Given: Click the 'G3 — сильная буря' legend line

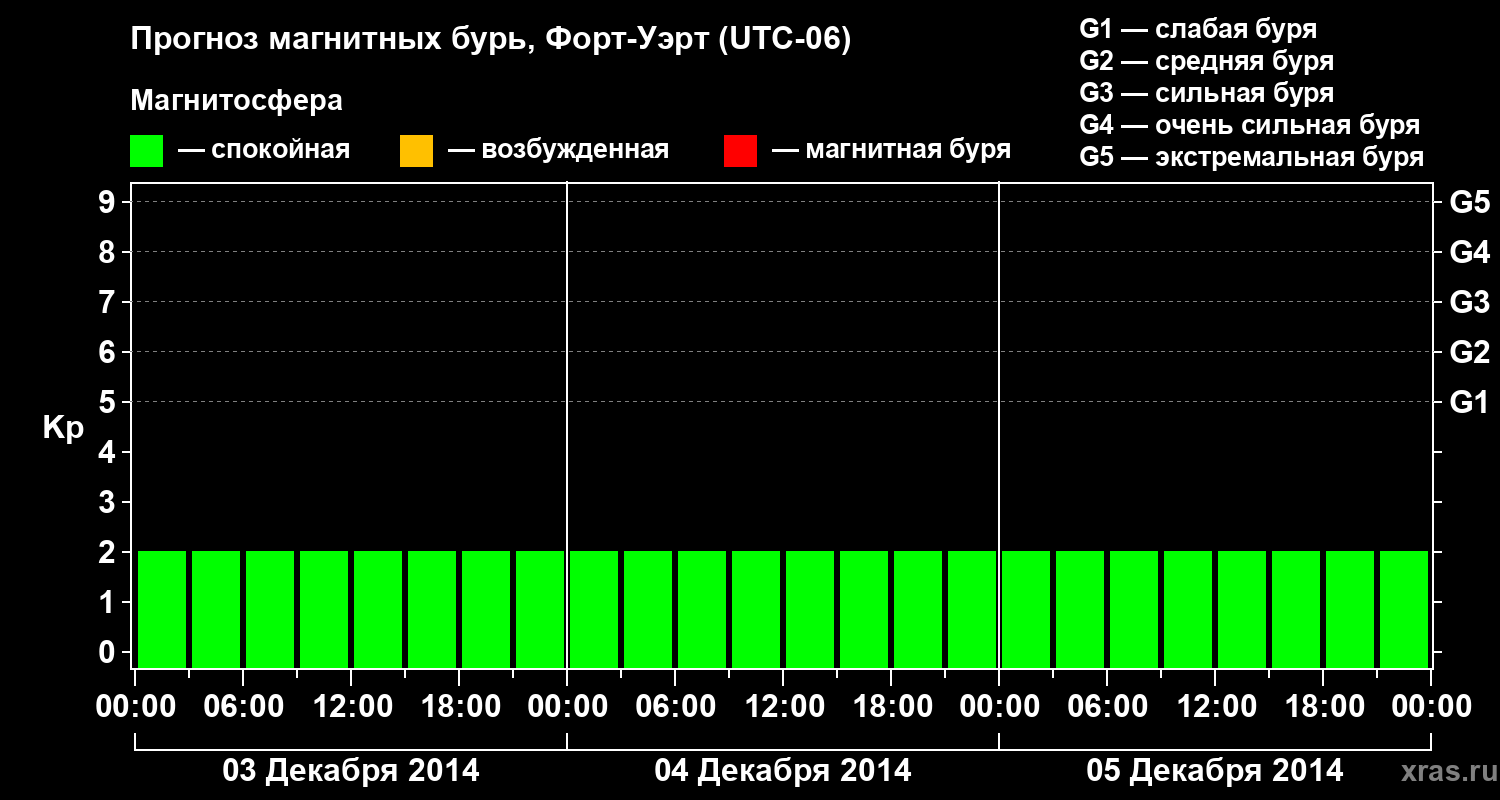Looking at the screenshot, I should point(1207,93).
